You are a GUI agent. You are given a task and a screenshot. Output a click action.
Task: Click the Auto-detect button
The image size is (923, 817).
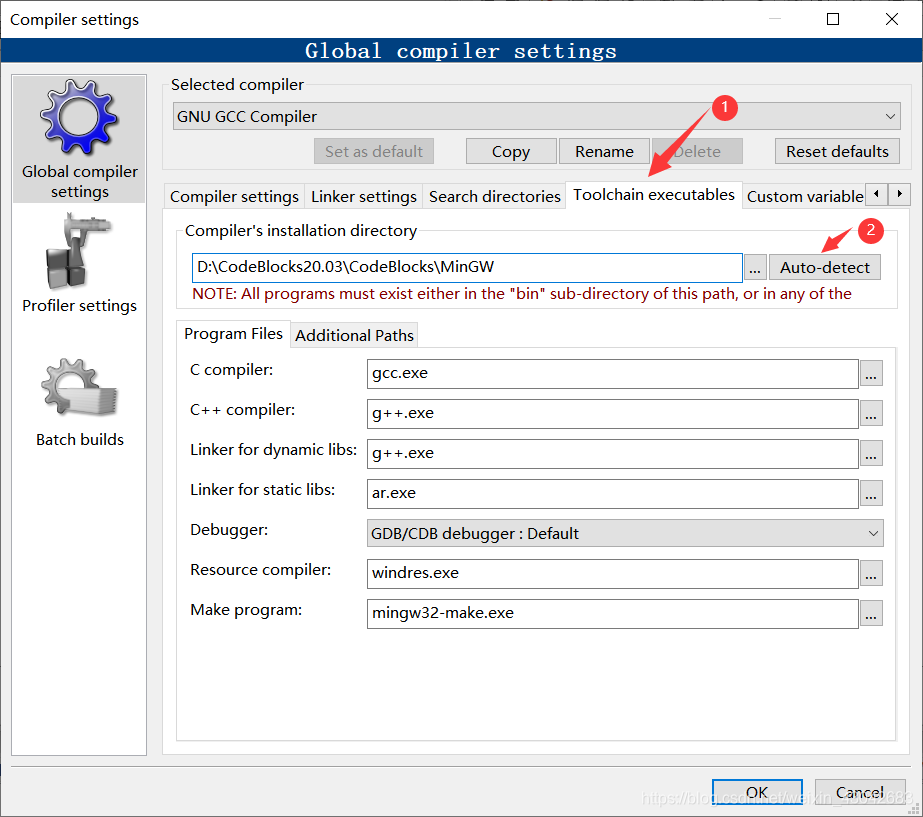point(825,268)
